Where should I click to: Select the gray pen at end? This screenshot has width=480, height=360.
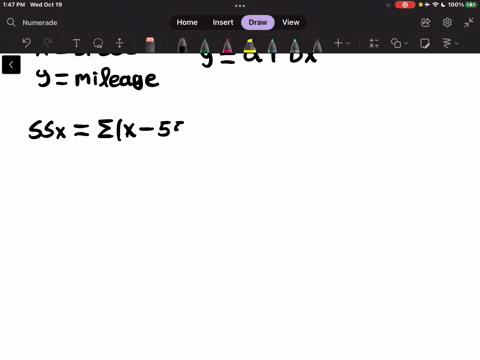317,46
